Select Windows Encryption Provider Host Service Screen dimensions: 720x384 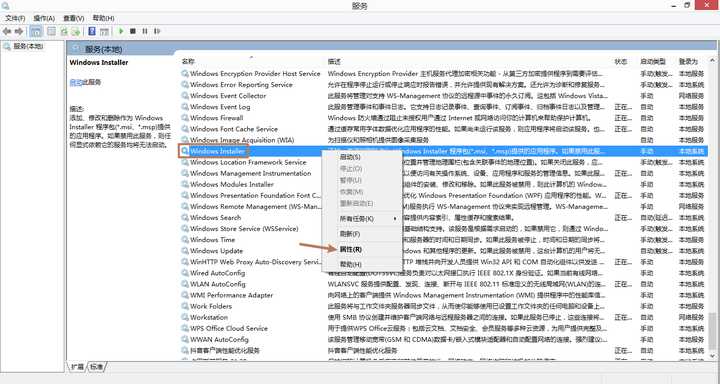[x=444, y=73]
